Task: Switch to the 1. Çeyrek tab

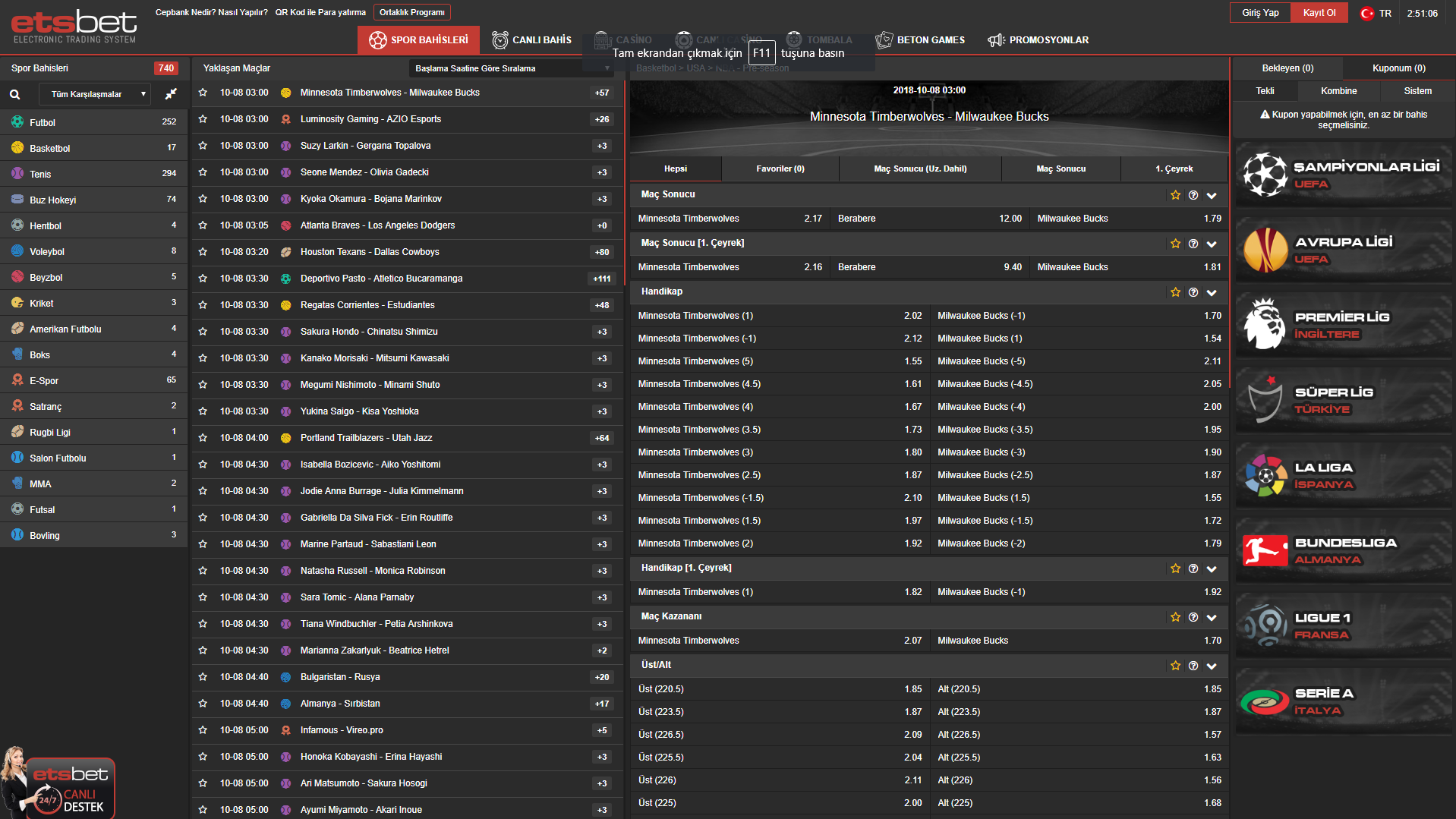Action: [x=1174, y=169]
